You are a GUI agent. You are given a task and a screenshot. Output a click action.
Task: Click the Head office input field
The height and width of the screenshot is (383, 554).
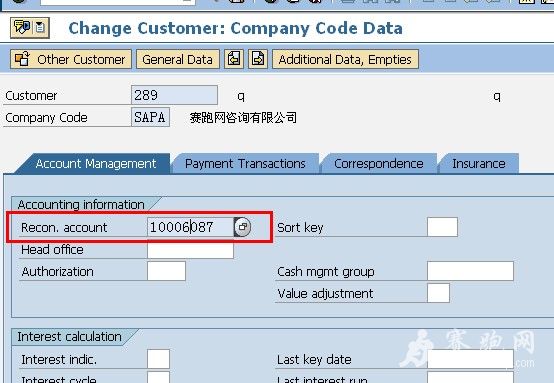tap(190, 250)
